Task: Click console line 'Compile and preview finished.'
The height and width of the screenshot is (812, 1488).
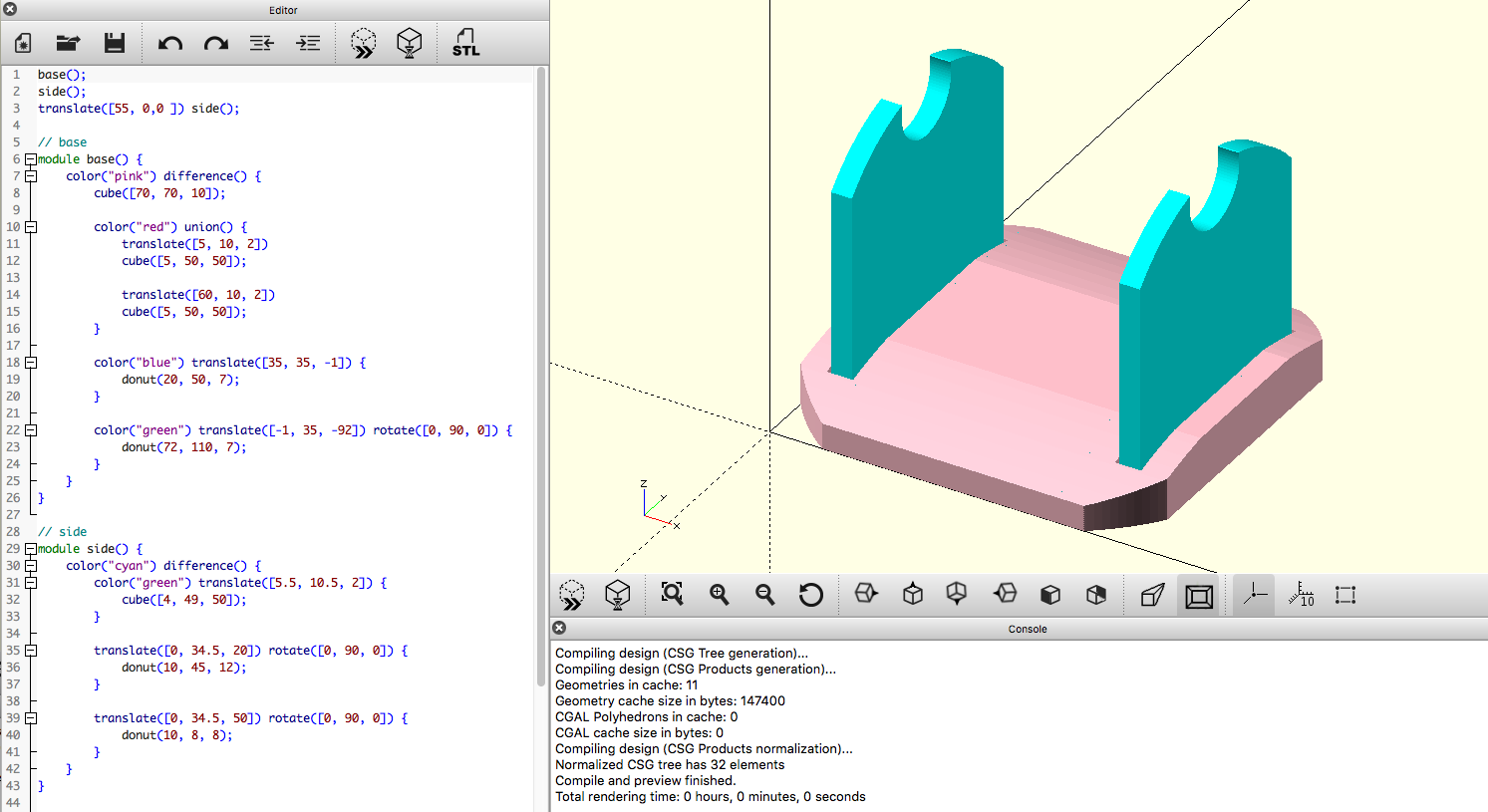Action: pos(645,780)
